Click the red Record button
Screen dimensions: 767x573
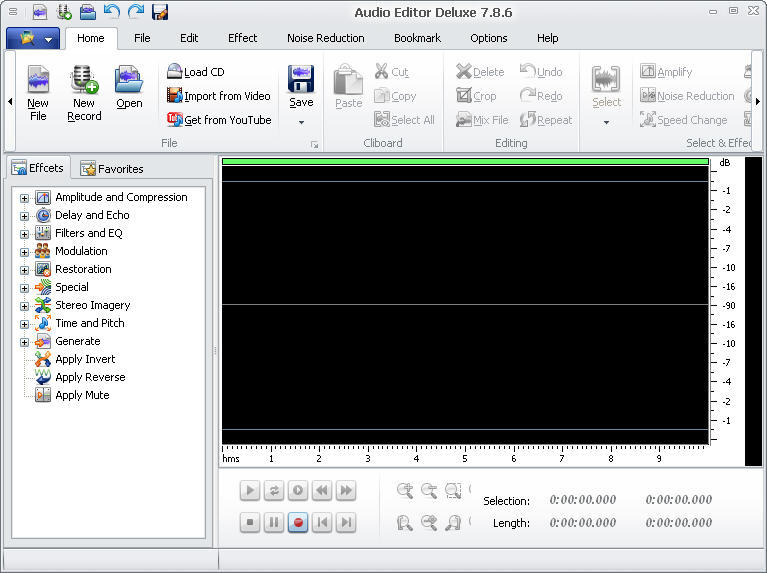pos(298,523)
